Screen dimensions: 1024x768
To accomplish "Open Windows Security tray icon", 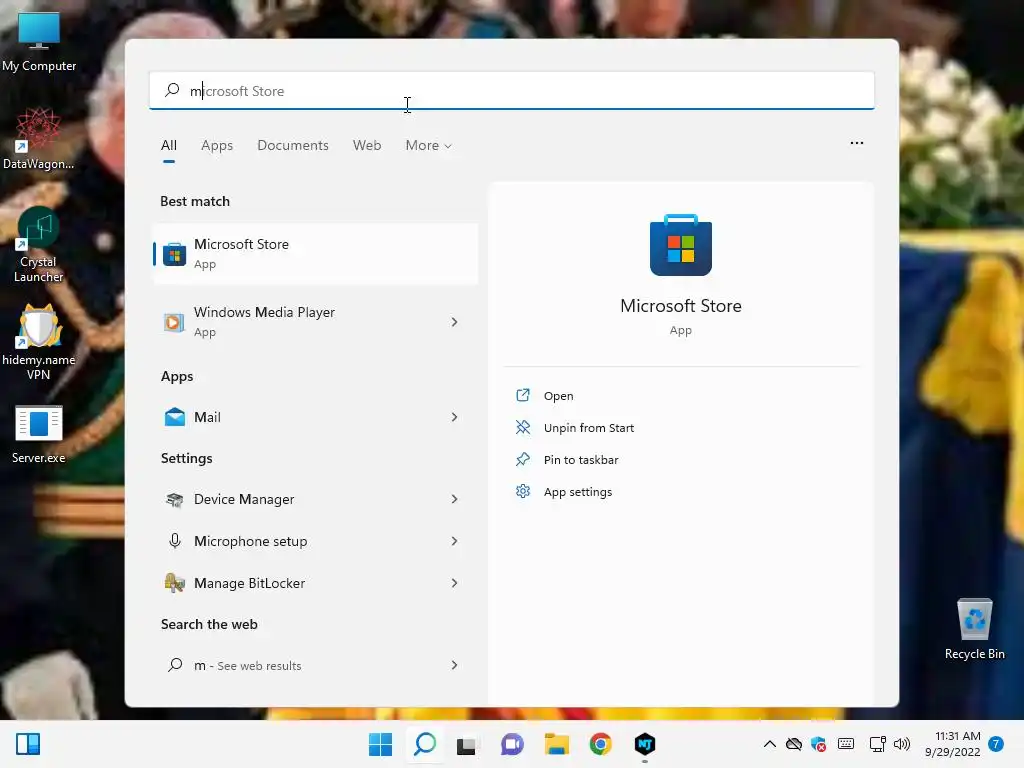I will [819, 744].
